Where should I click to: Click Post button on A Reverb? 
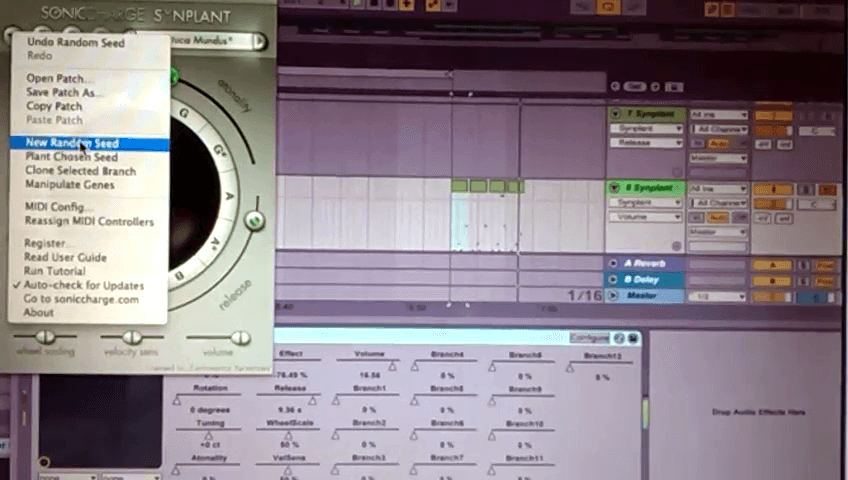(825, 265)
